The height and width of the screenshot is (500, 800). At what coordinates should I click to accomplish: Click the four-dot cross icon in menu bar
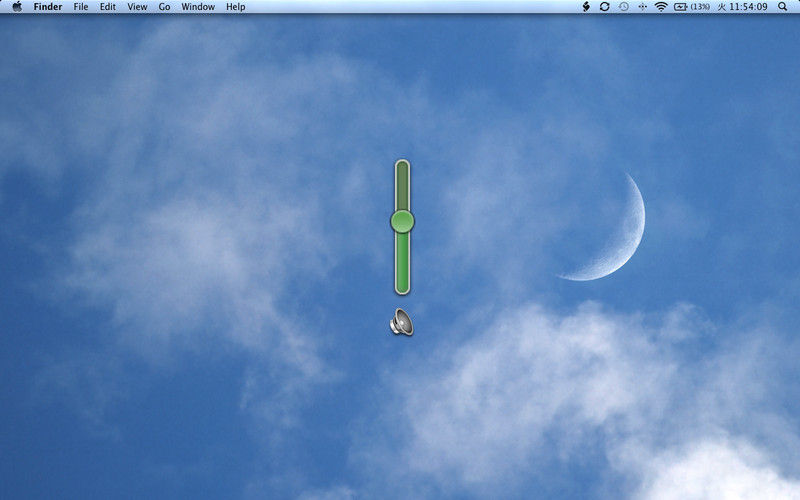642,7
